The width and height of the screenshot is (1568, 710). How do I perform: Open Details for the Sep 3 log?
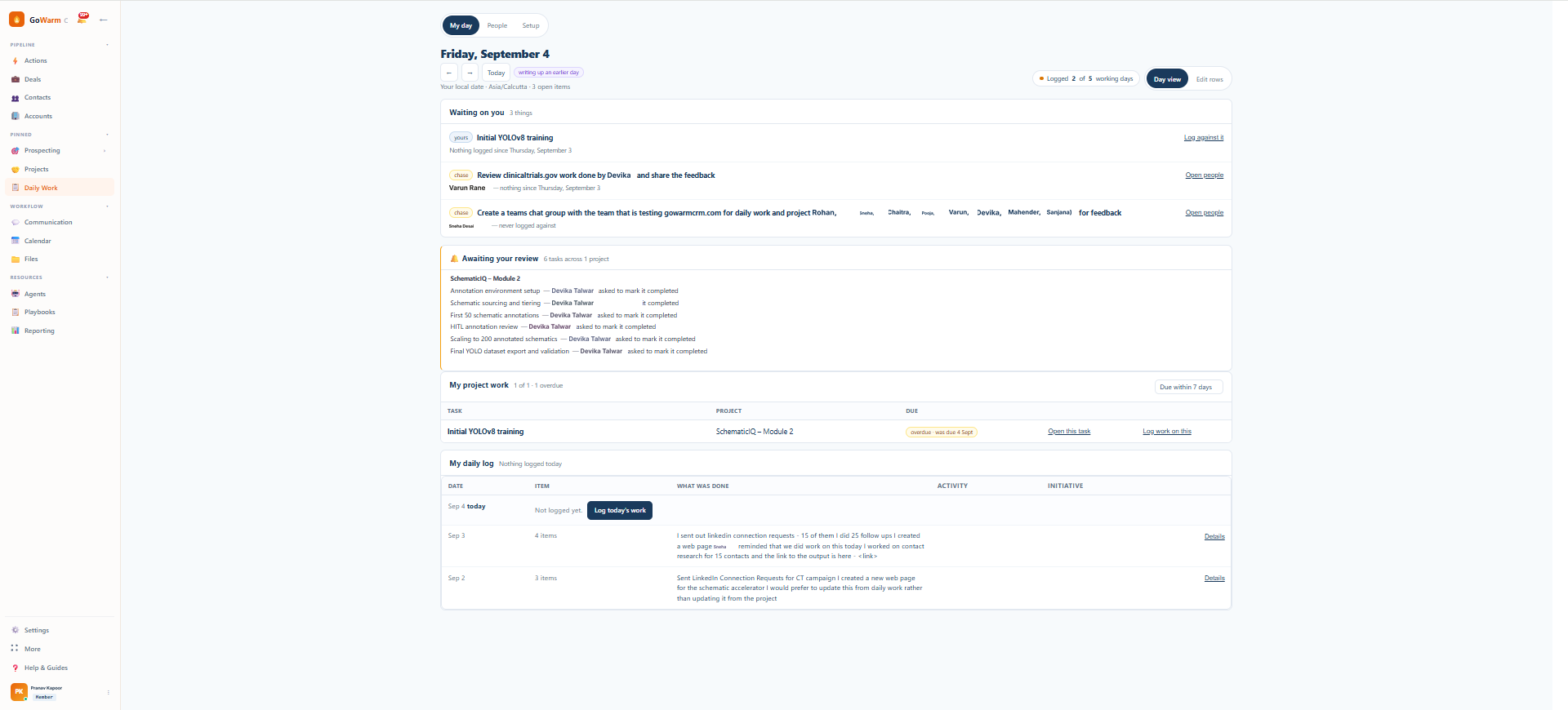tap(1214, 537)
